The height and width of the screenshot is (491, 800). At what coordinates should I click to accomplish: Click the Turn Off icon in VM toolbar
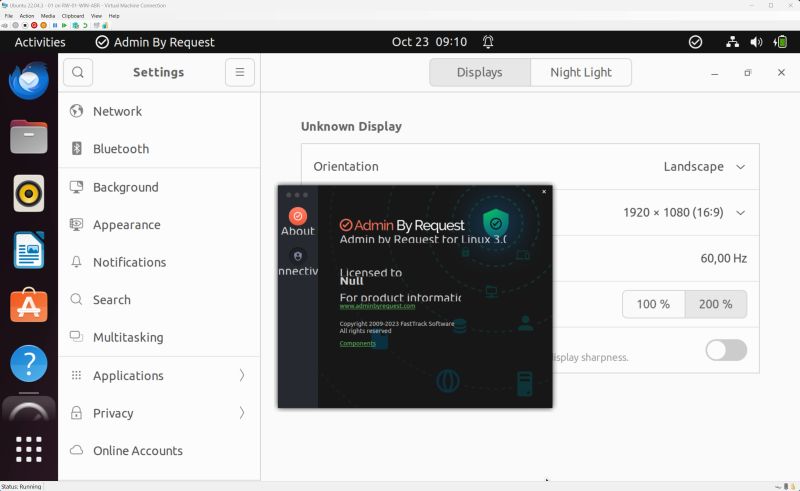[x=24, y=25]
